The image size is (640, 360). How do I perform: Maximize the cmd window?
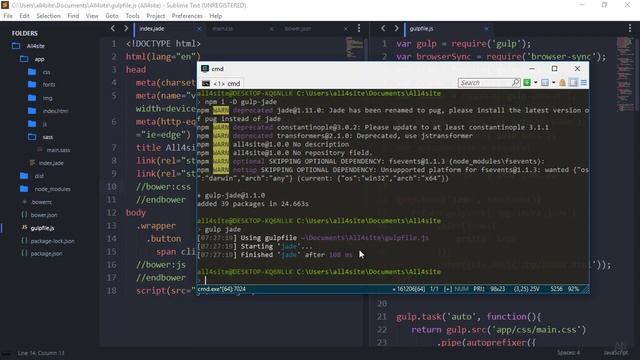tap(554, 69)
